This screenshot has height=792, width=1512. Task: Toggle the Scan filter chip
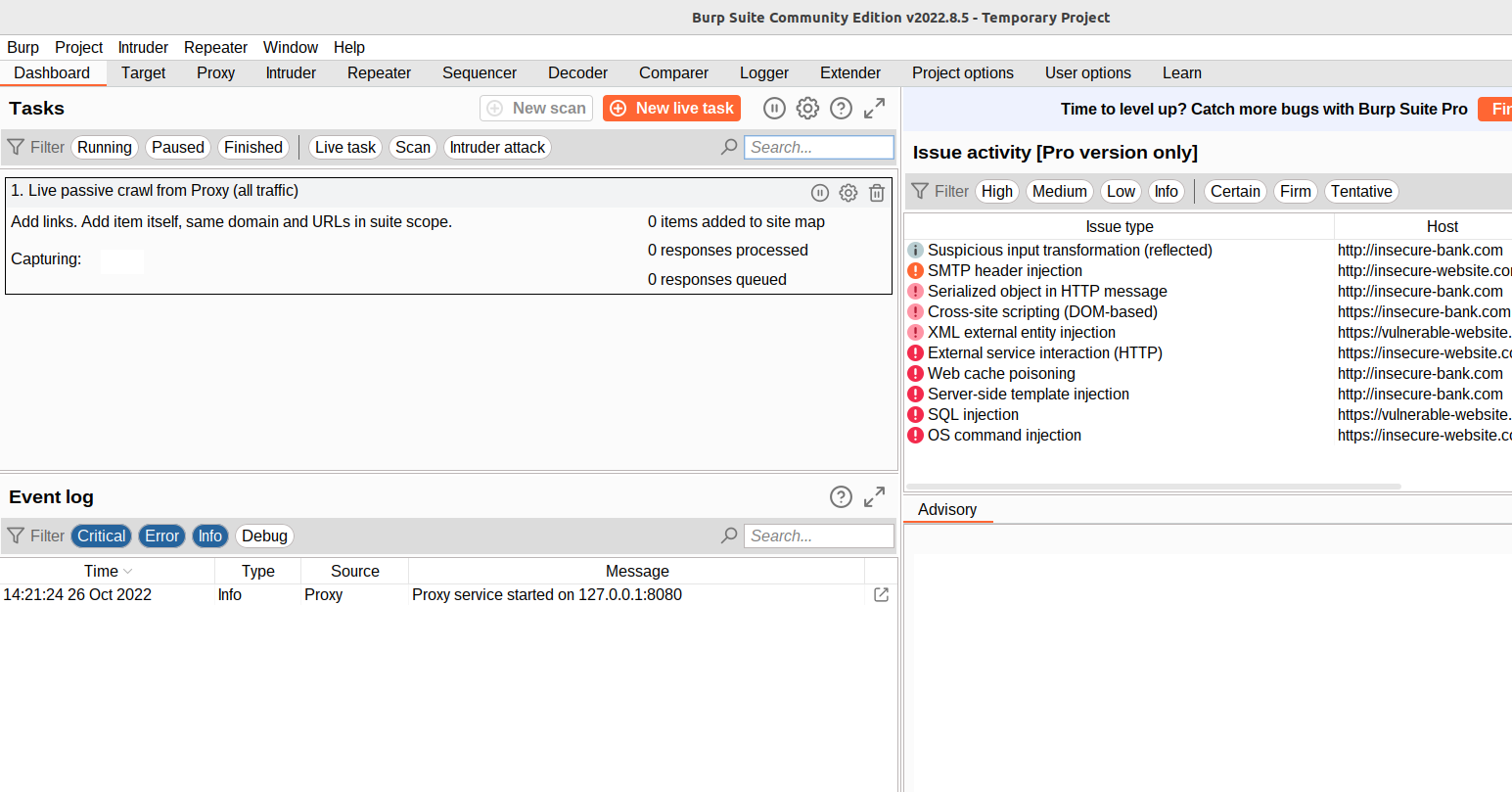[413, 147]
